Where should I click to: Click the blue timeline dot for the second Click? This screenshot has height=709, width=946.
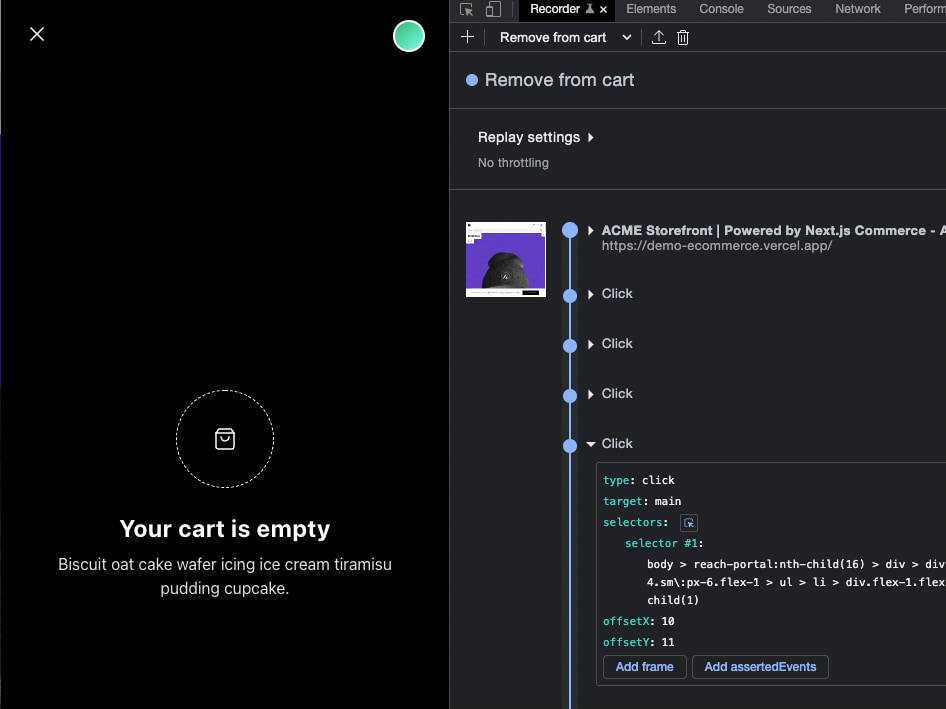[x=570, y=344]
